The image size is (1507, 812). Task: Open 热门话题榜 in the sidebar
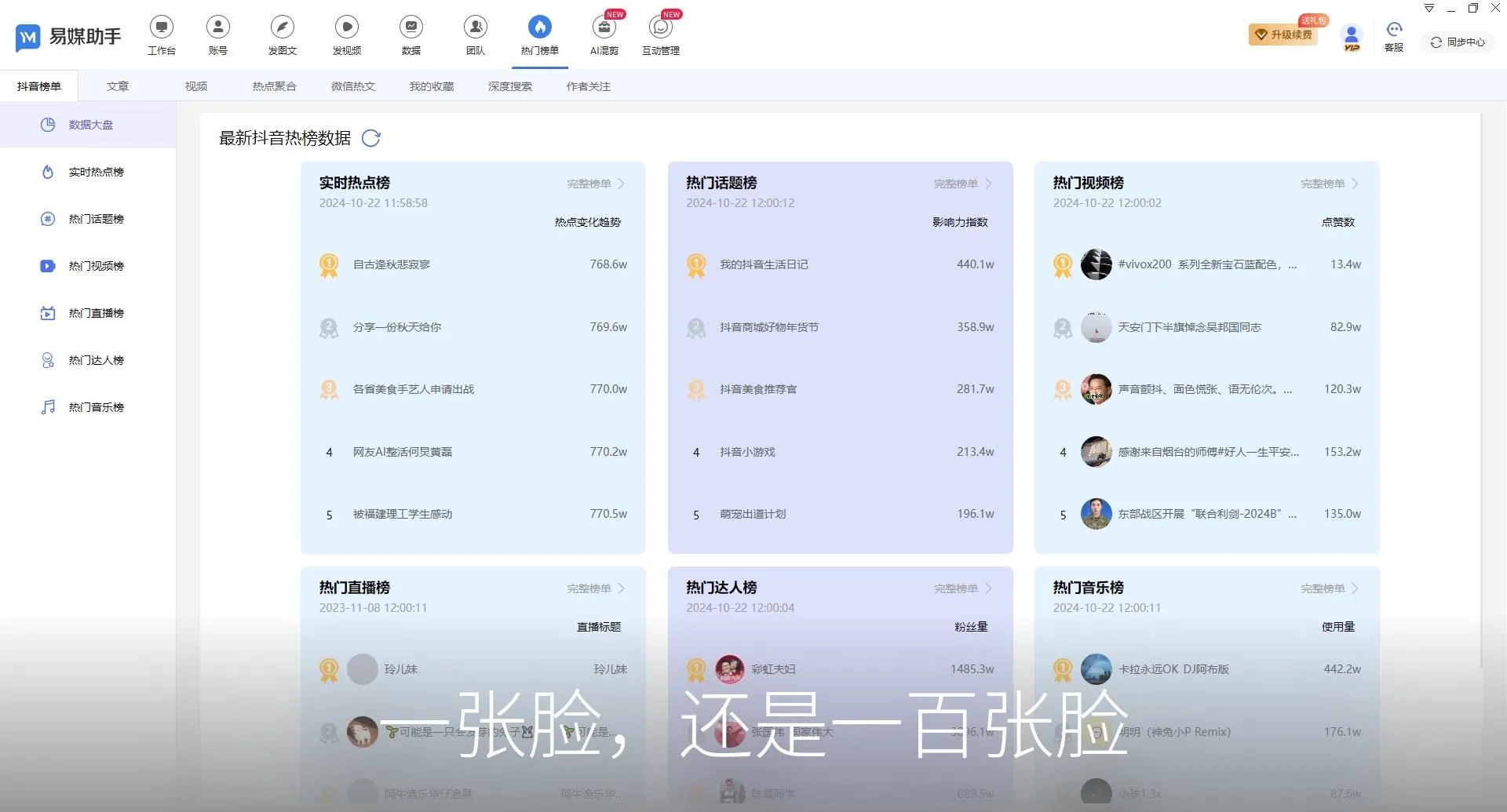pyautogui.click(x=88, y=219)
